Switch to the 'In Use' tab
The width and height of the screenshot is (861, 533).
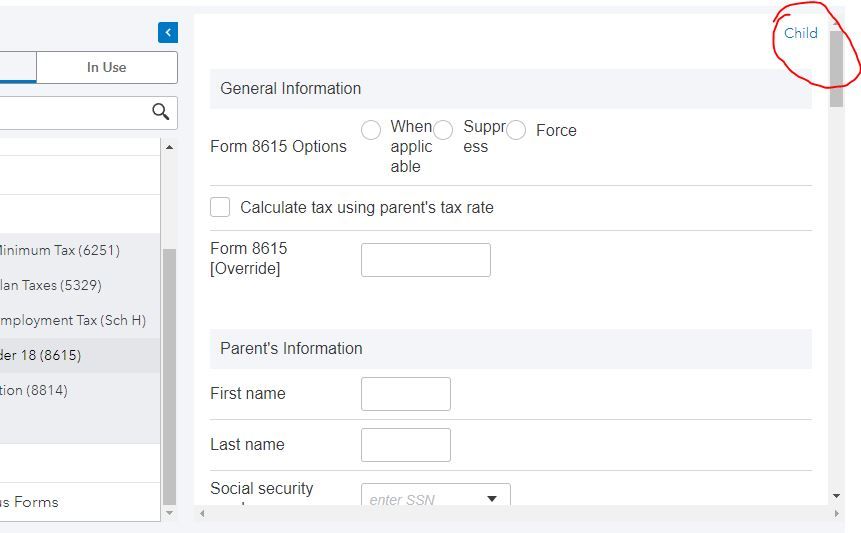point(106,67)
